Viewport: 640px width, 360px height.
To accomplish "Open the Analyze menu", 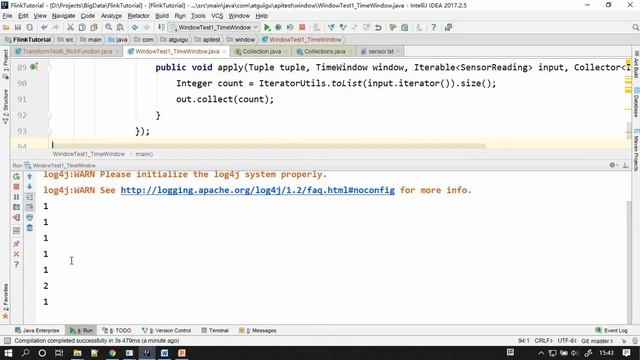I will point(111,16).
